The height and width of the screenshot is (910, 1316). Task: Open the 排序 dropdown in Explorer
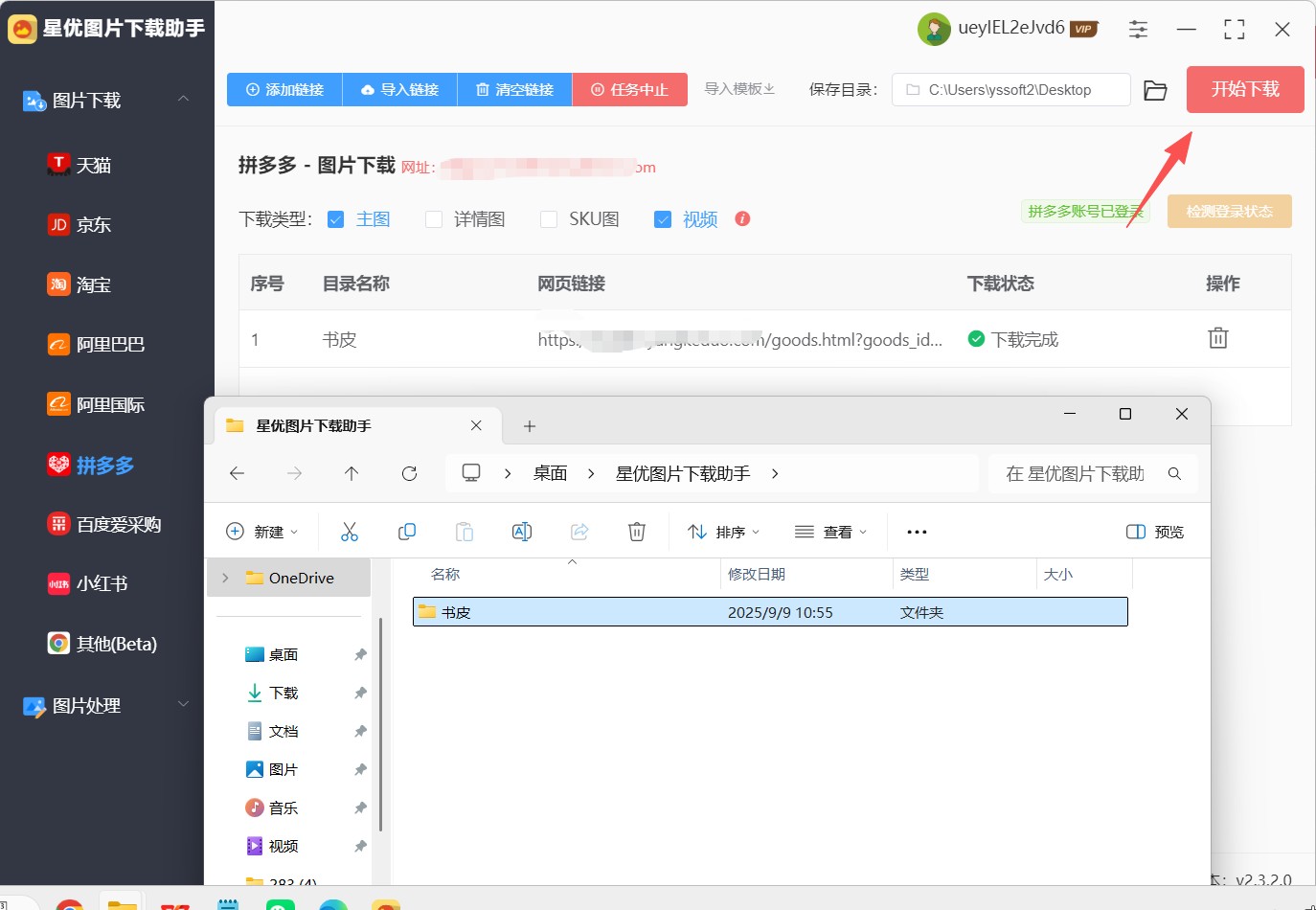[x=724, y=532]
